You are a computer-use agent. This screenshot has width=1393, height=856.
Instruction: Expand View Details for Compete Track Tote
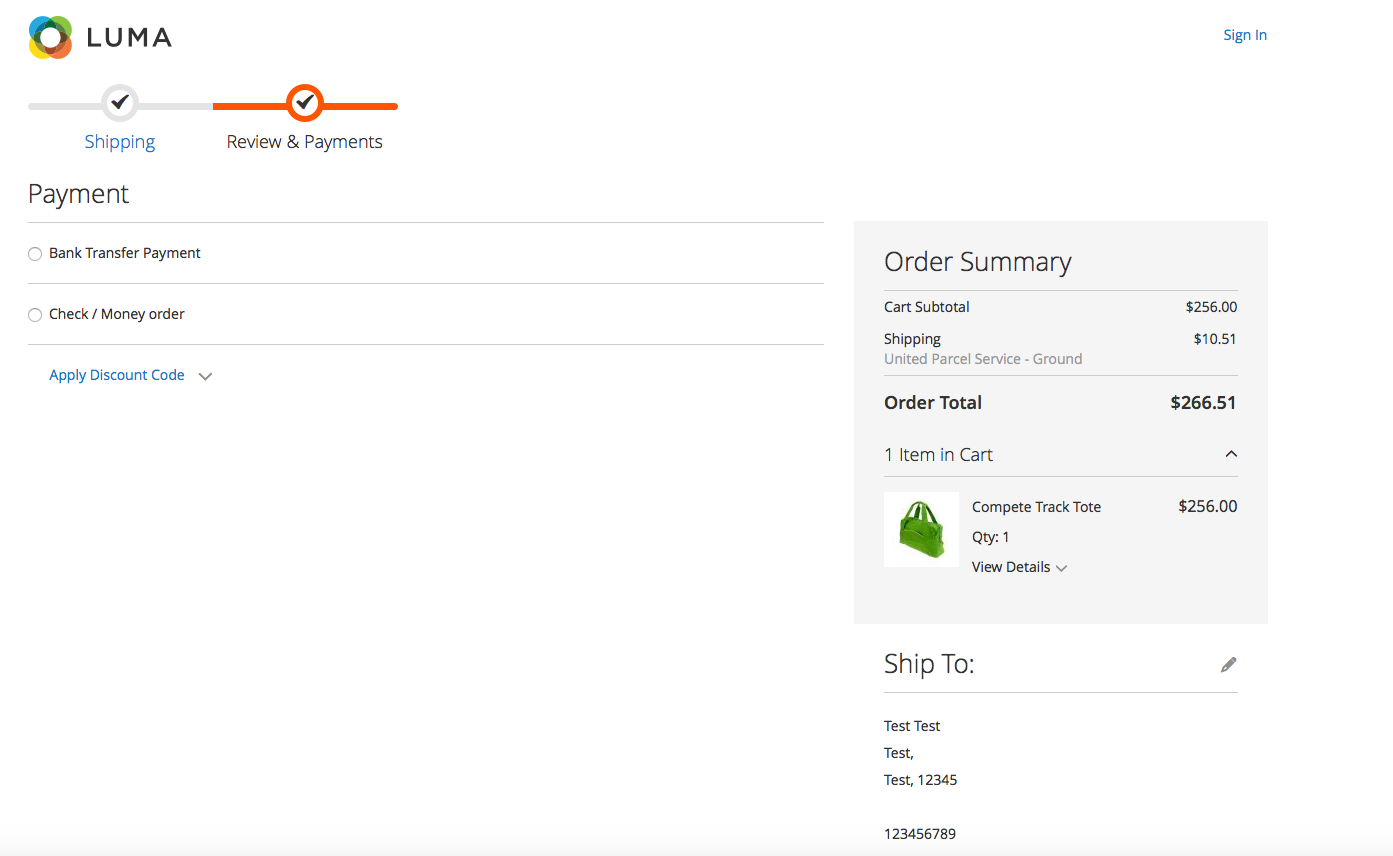click(1018, 567)
